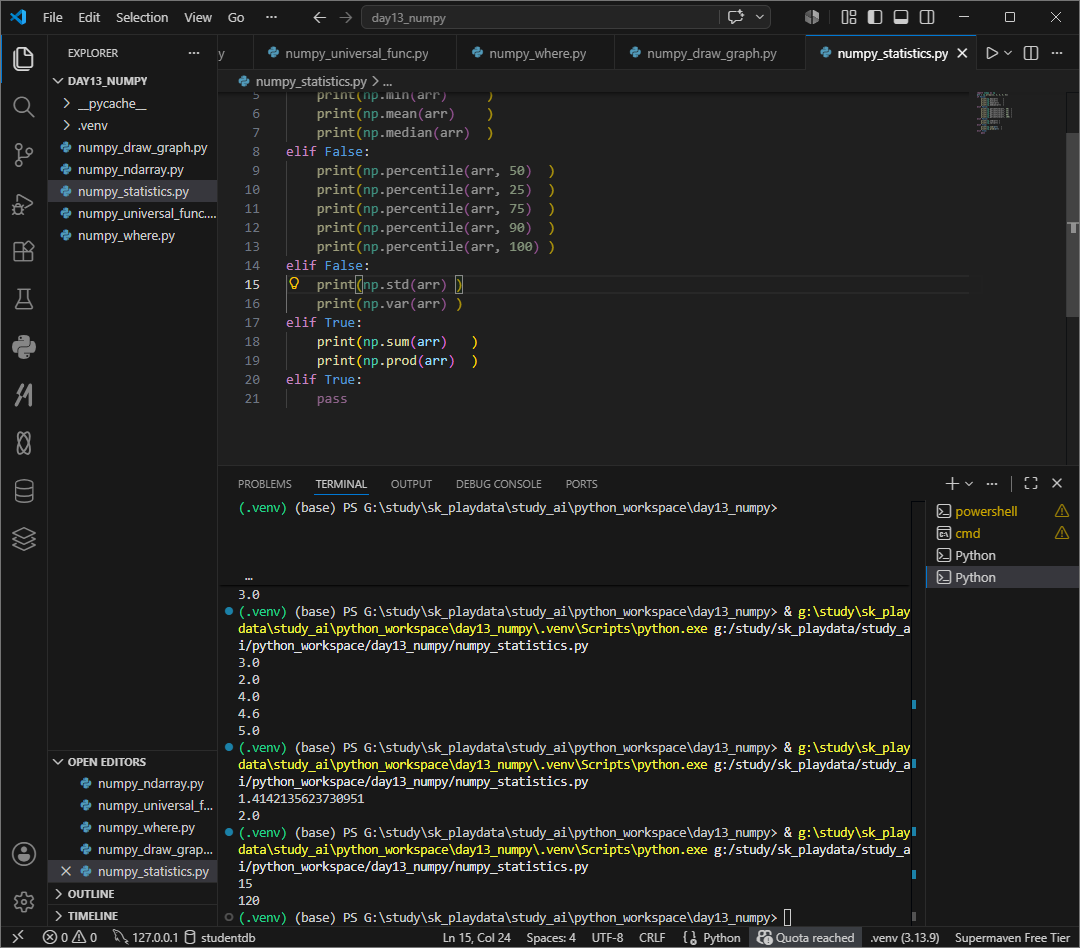
Task: Open Copilot chat dropdown arrow in title bar
Action: click(759, 17)
